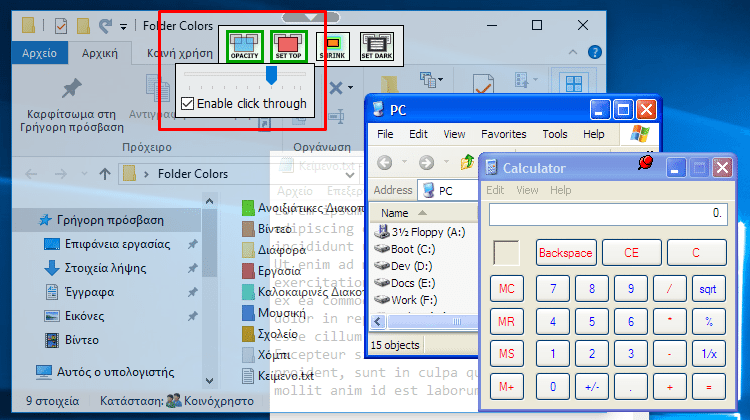The image size is (750, 420).
Task: Select 3½ Floppy (A:) drive
Action: (421, 232)
